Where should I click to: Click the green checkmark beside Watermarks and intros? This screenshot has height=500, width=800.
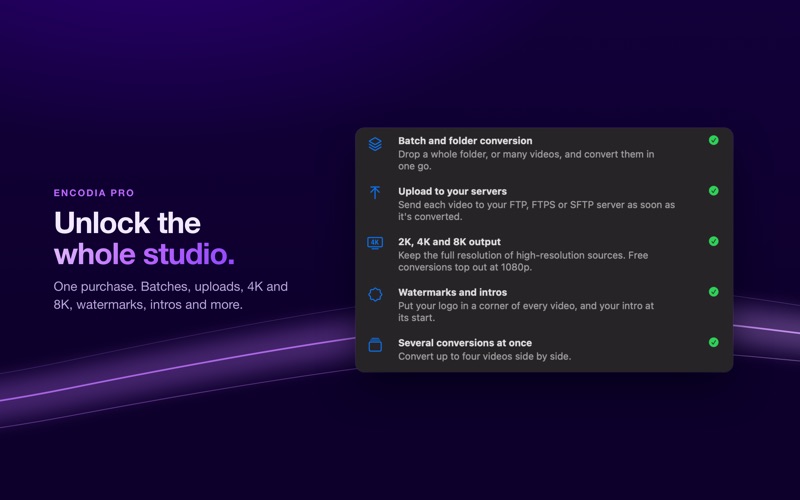[x=713, y=292]
